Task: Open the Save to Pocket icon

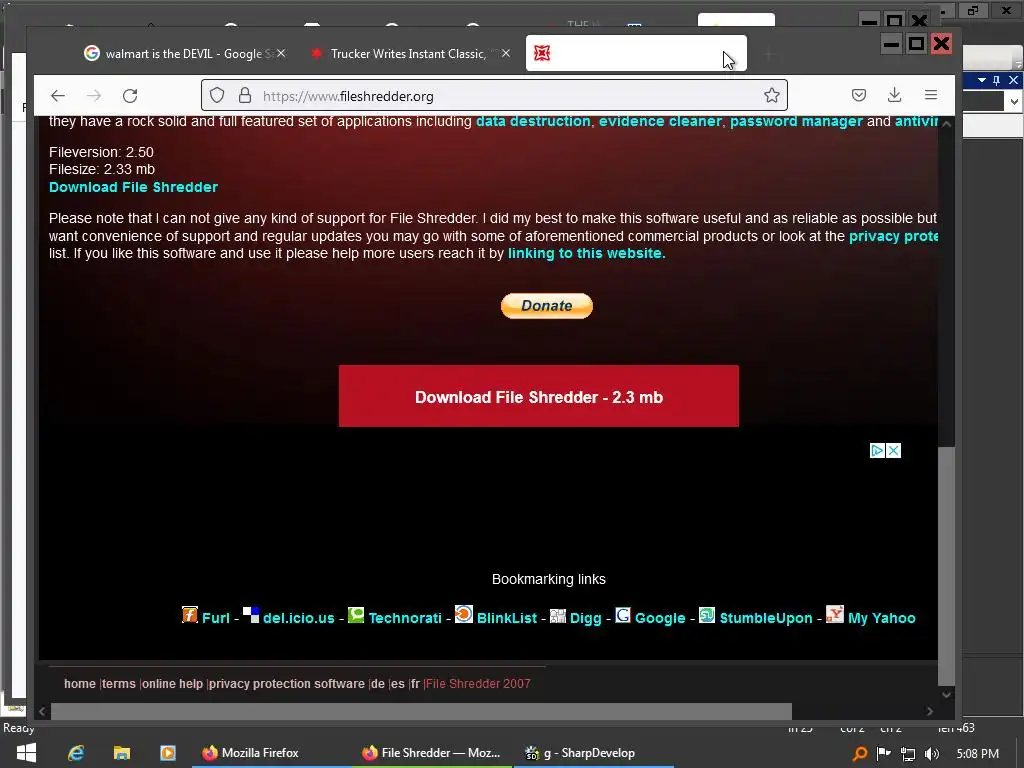Action: (x=859, y=96)
